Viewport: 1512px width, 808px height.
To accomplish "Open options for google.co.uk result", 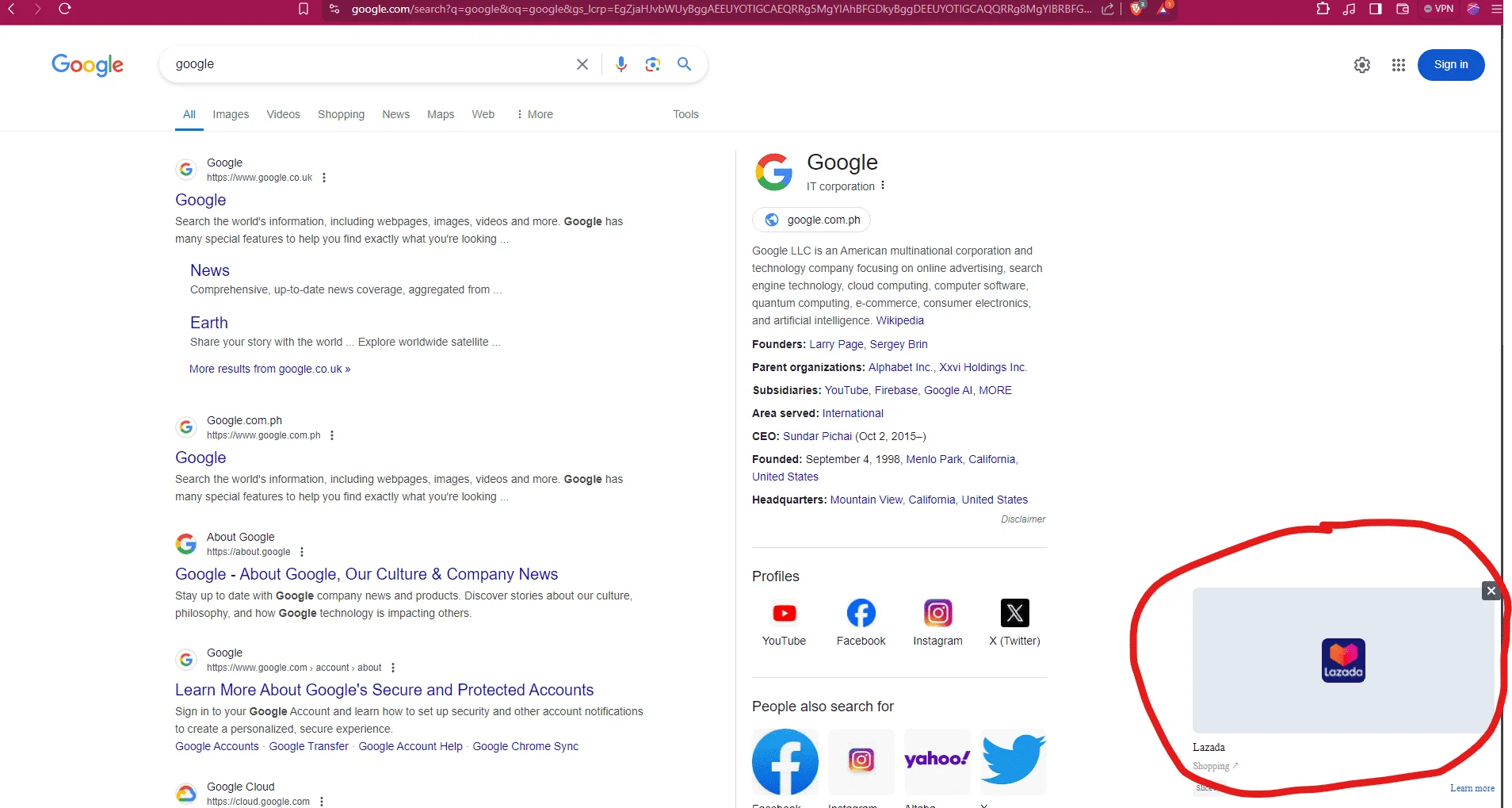I will 324,178.
